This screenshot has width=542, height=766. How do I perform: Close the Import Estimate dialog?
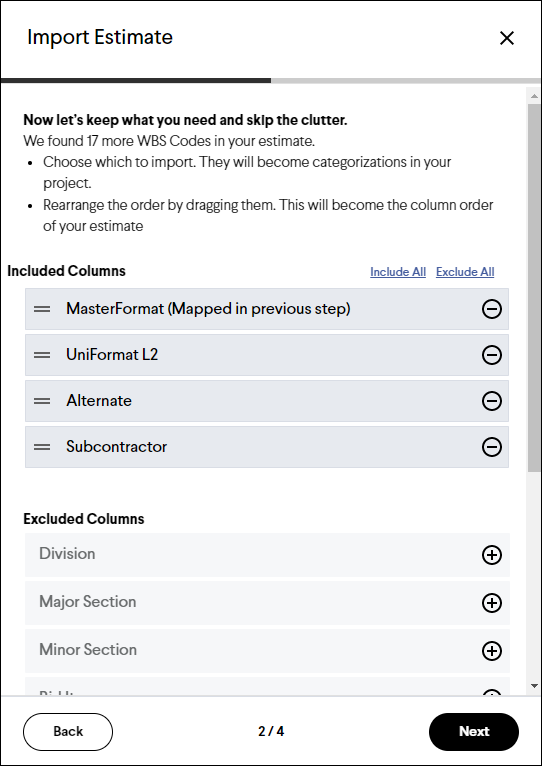click(507, 38)
